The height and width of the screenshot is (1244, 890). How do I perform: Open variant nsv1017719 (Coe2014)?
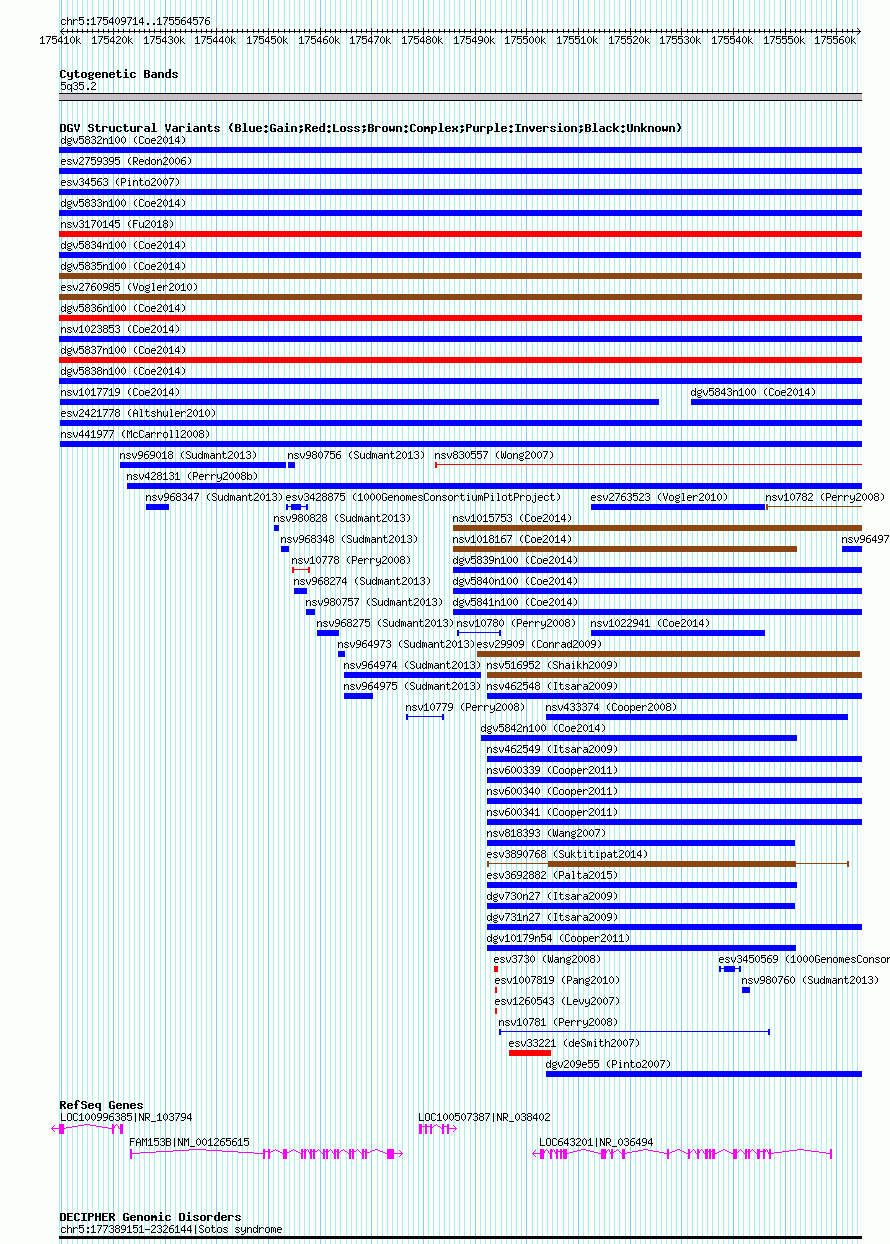359,402
